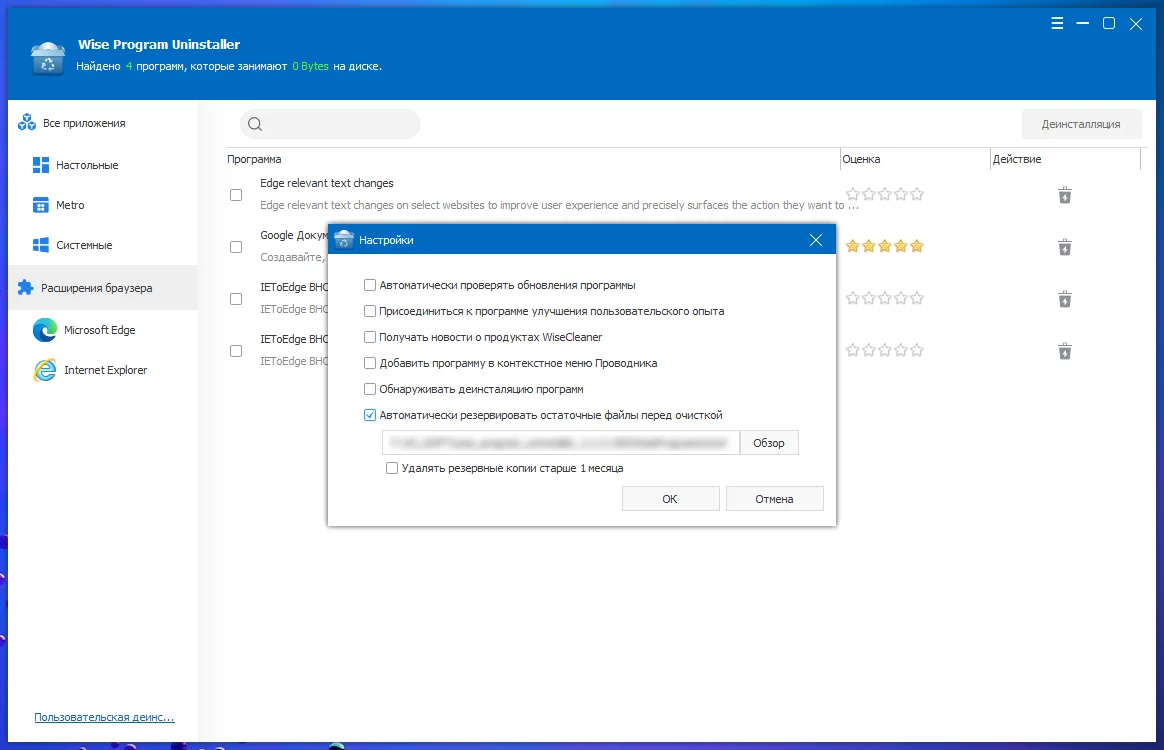
Task: Click the Wise Program Uninstaller logo icon
Action: point(48,58)
